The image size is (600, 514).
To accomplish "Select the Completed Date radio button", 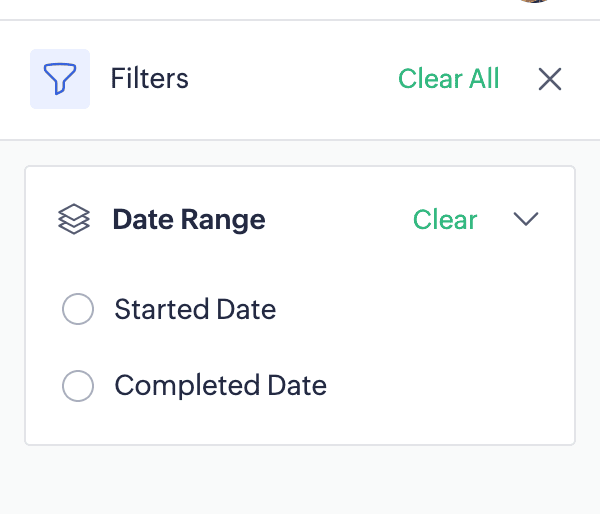I will 78,385.
